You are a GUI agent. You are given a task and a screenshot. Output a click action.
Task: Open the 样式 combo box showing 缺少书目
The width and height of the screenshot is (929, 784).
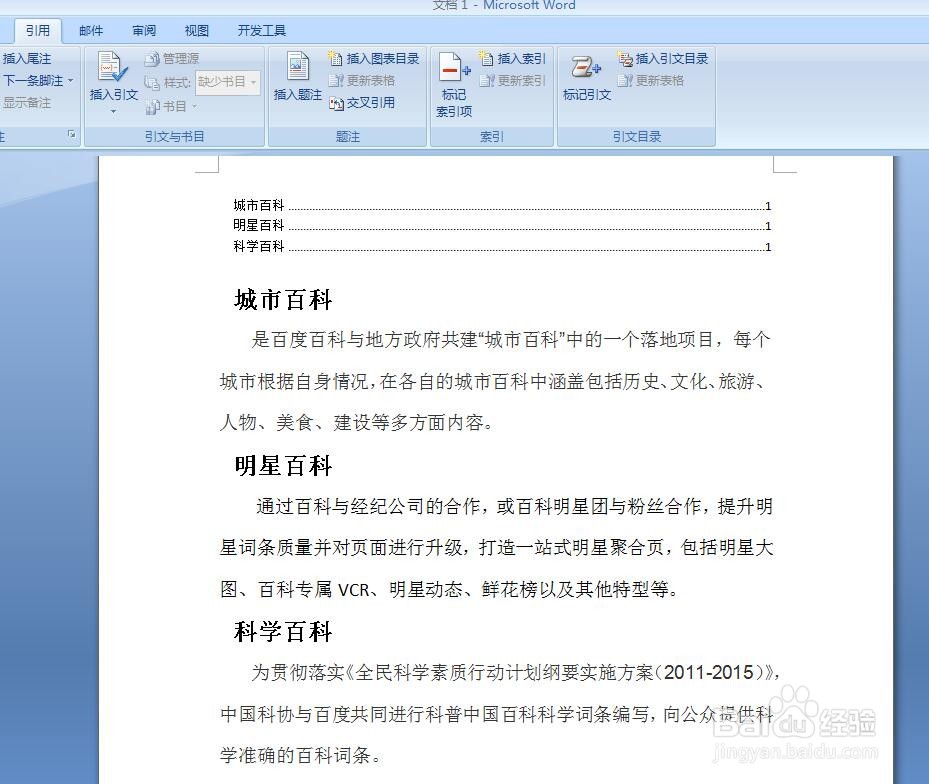[227, 82]
